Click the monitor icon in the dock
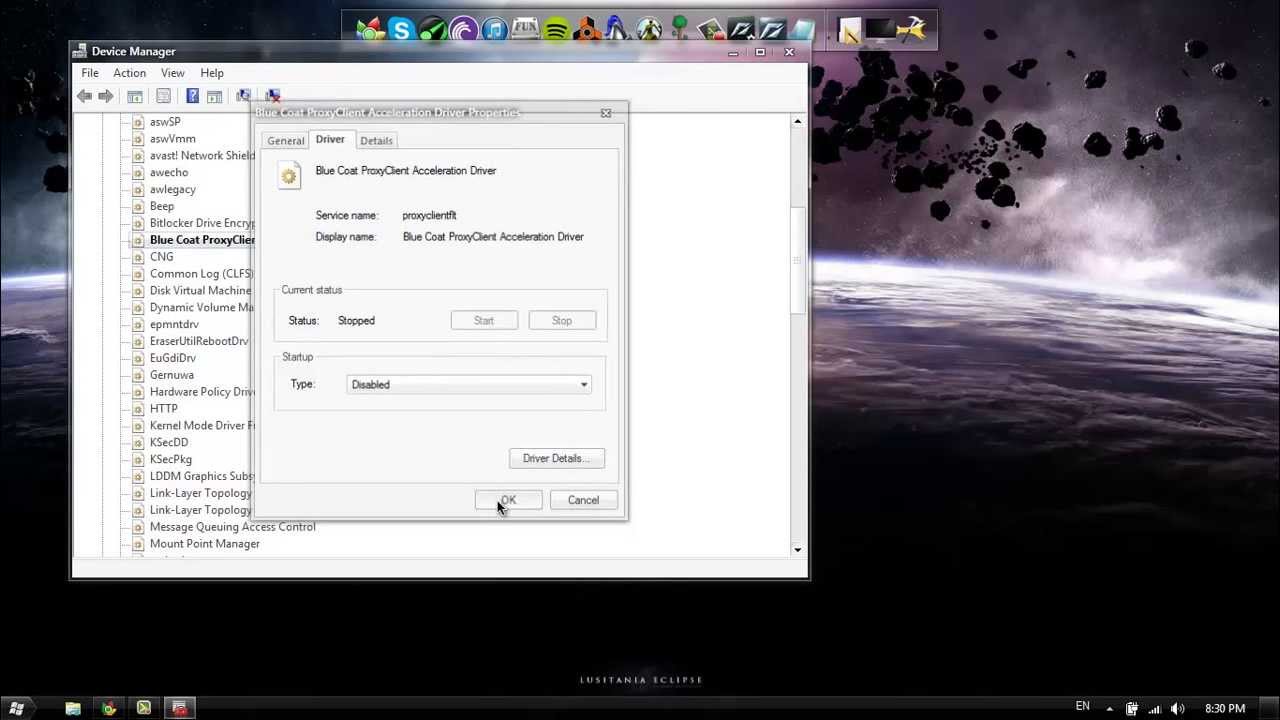 (880, 30)
